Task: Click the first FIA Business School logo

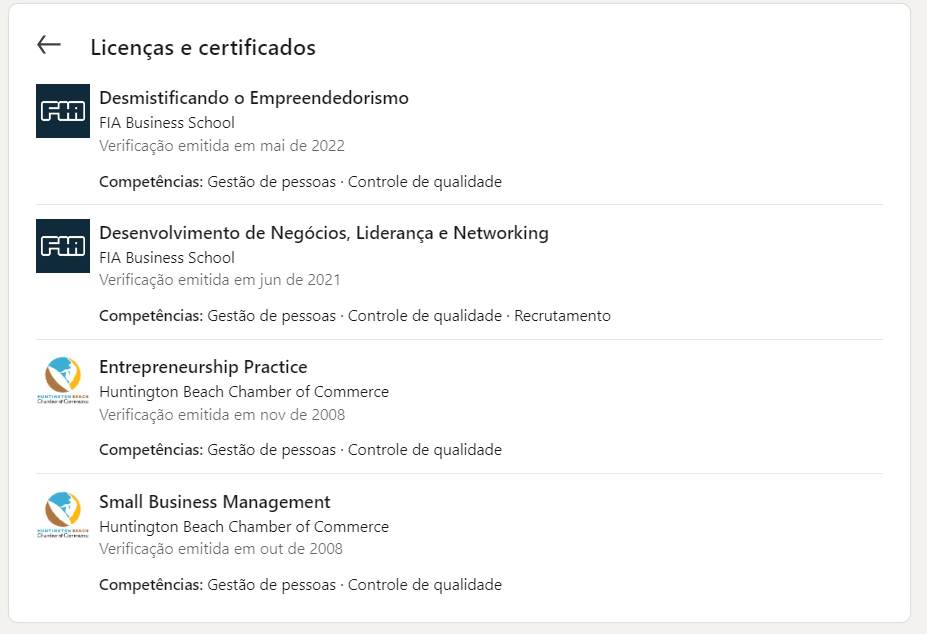Action: [63, 111]
